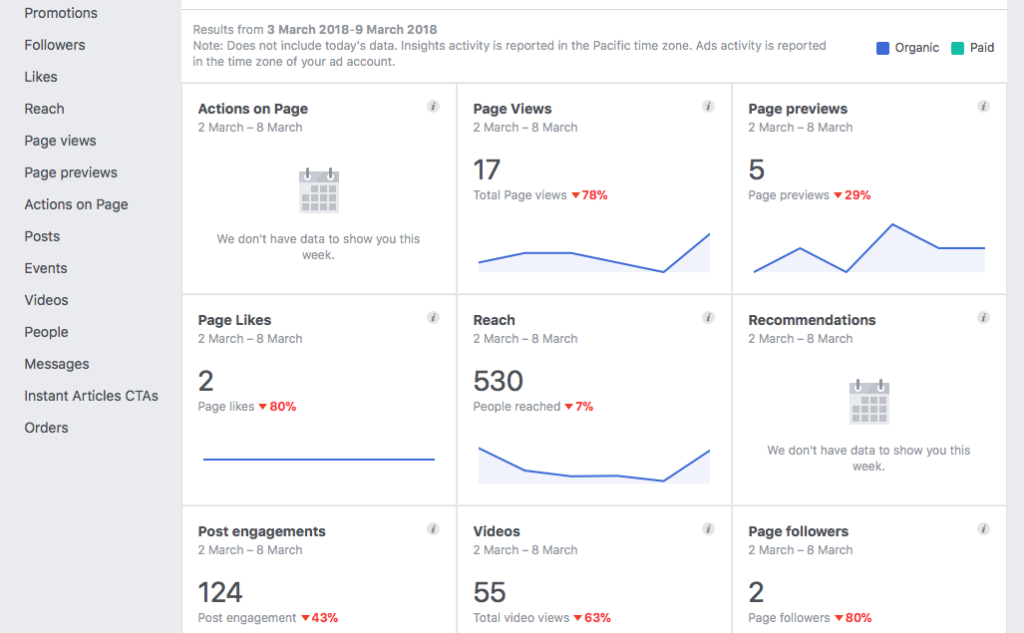Open info icon on Videos card
1024x633 pixels.
click(x=708, y=528)
